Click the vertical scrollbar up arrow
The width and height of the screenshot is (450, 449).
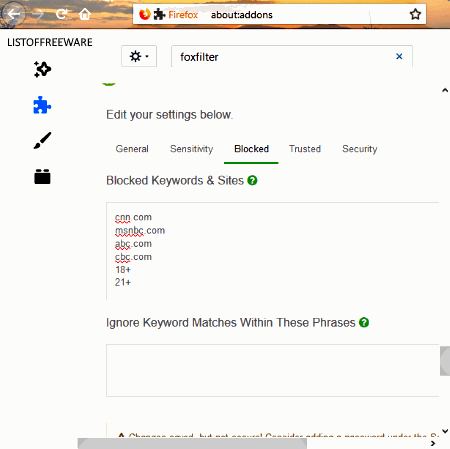tap(445, 90)
